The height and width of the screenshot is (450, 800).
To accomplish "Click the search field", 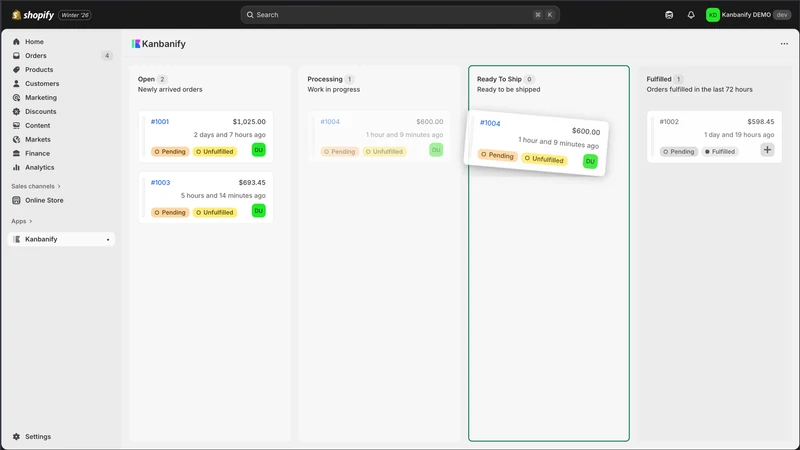I will [x=400, y=15].
